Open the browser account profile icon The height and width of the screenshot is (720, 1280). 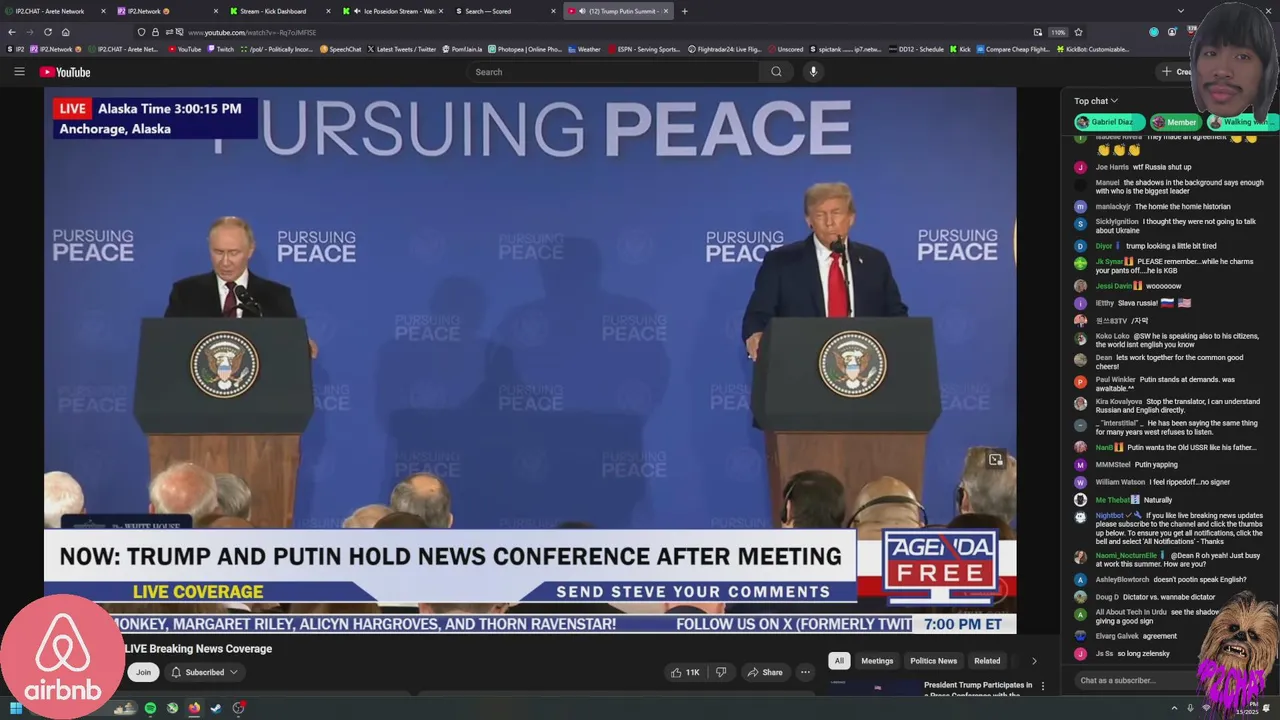click(x=1172, y=32)
